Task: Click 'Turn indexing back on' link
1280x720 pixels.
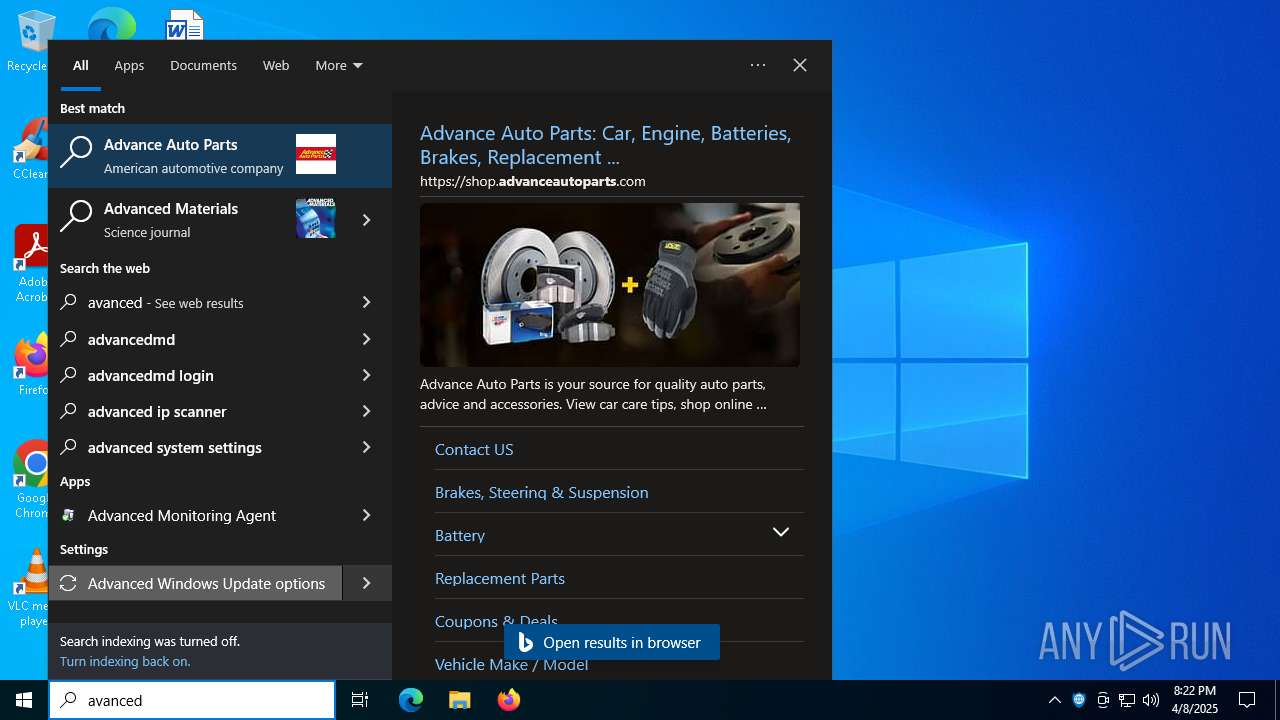Action: tap(125, 661)
